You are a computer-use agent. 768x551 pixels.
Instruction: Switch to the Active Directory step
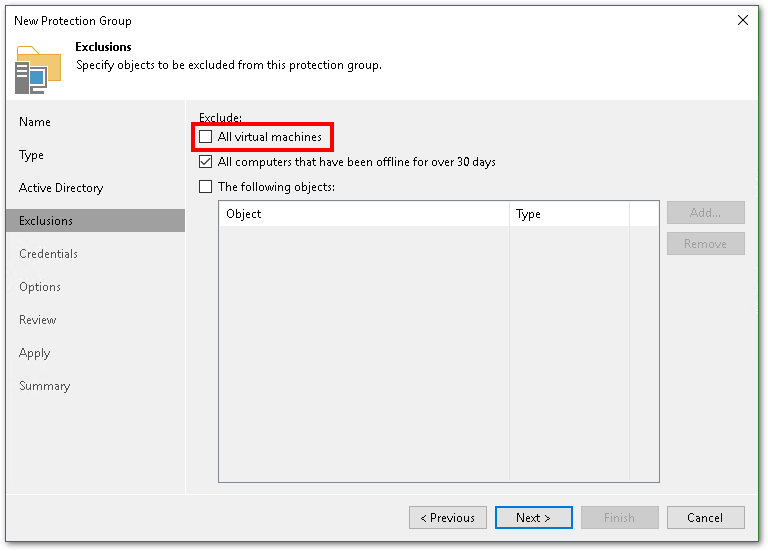[61, 188]
